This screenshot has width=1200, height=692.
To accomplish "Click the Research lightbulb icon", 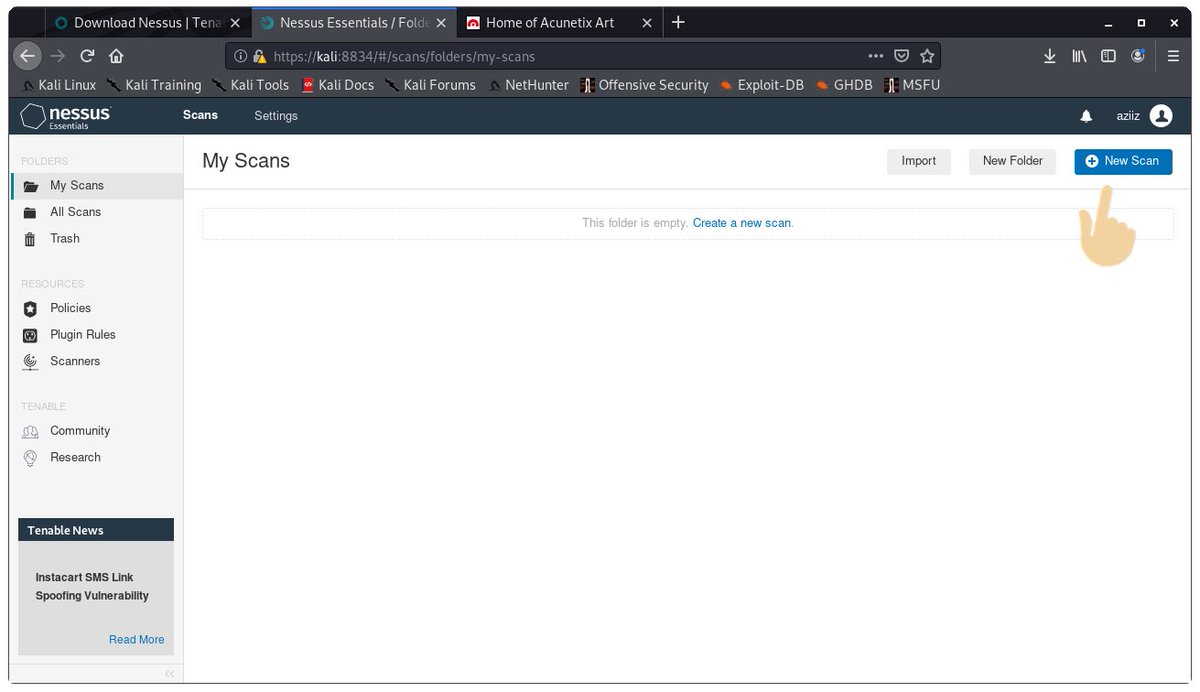I will pyautogui.click(x=30, y=458).
